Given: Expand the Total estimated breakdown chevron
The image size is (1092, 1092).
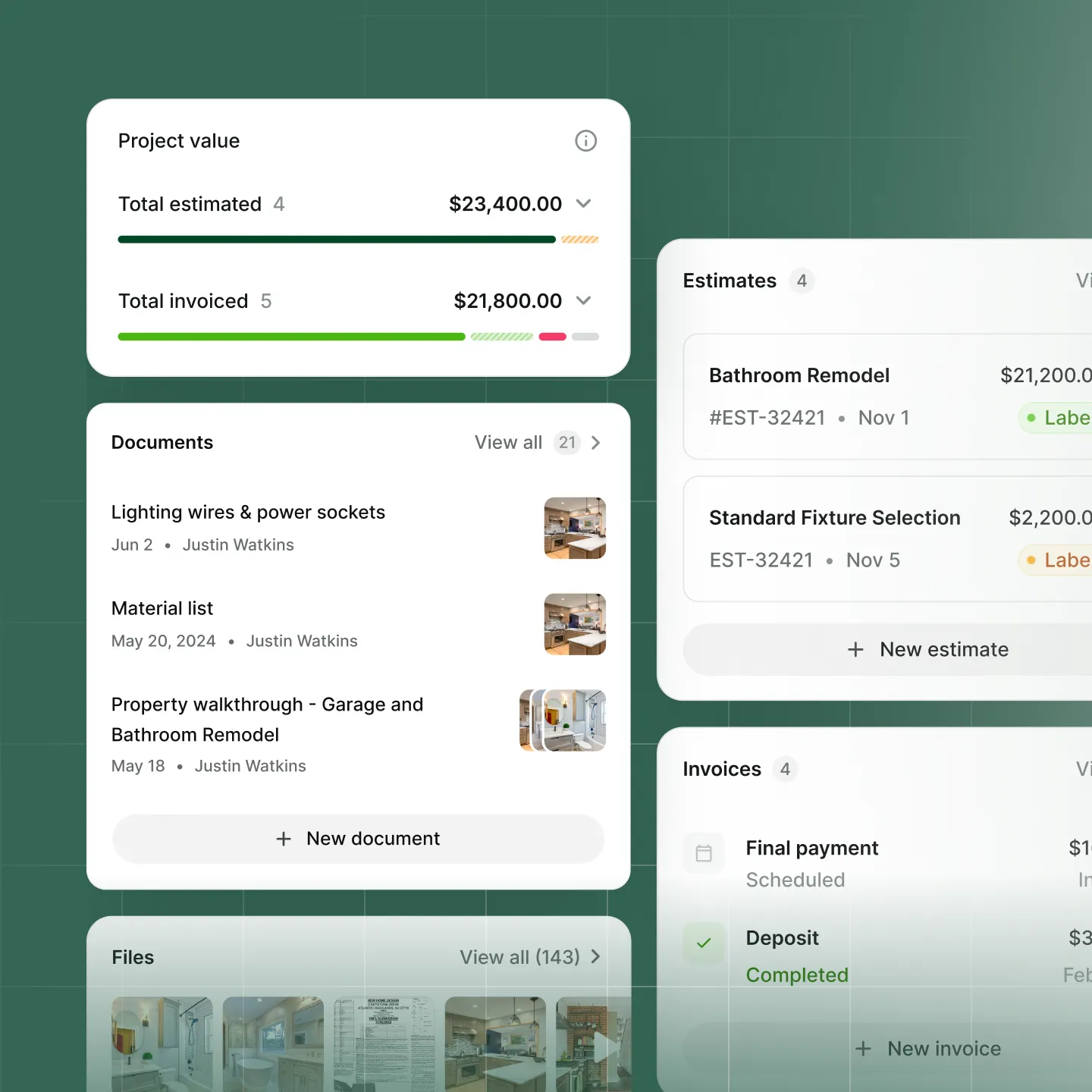Looking at the screenshot, I should click(x=583, y=204).
